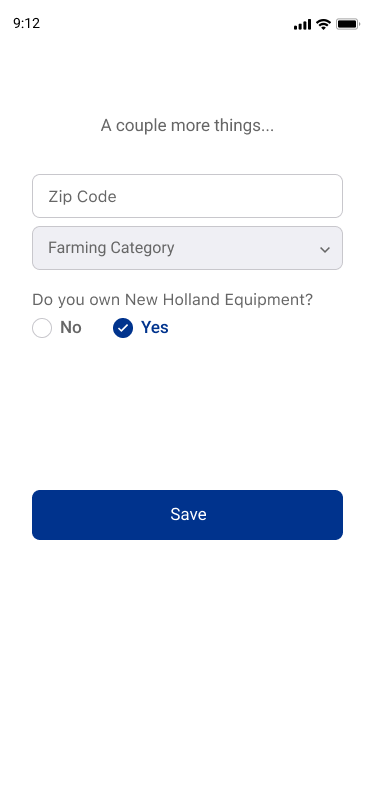Open the Farming Category dropdown
Image resolution: width=375 pixels, height=812 pixels.
tap(188, 248)
